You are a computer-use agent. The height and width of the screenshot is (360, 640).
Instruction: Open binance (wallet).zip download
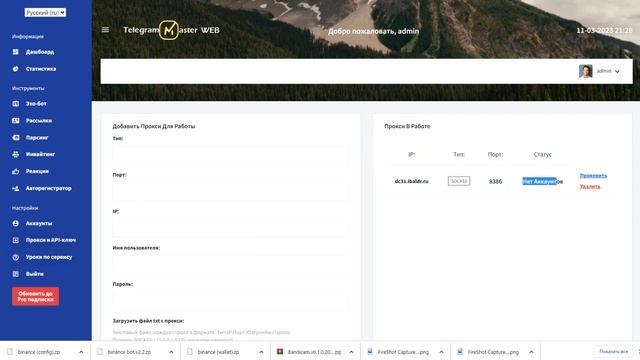tap(218, 352)
